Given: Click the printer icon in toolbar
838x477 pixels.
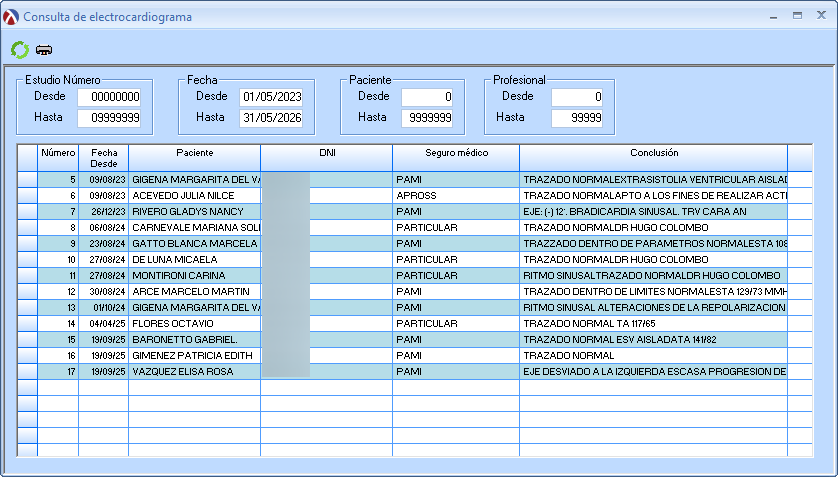Looking at the screenshot, I should [44, 50].
